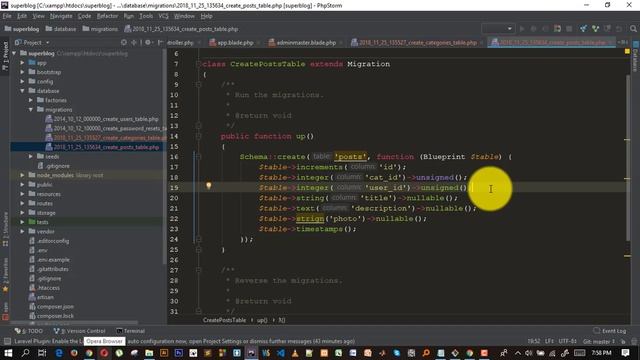Click the Windows taskbar search icon
This screenshot has height=360, width=640.
[x=25, y=353]
